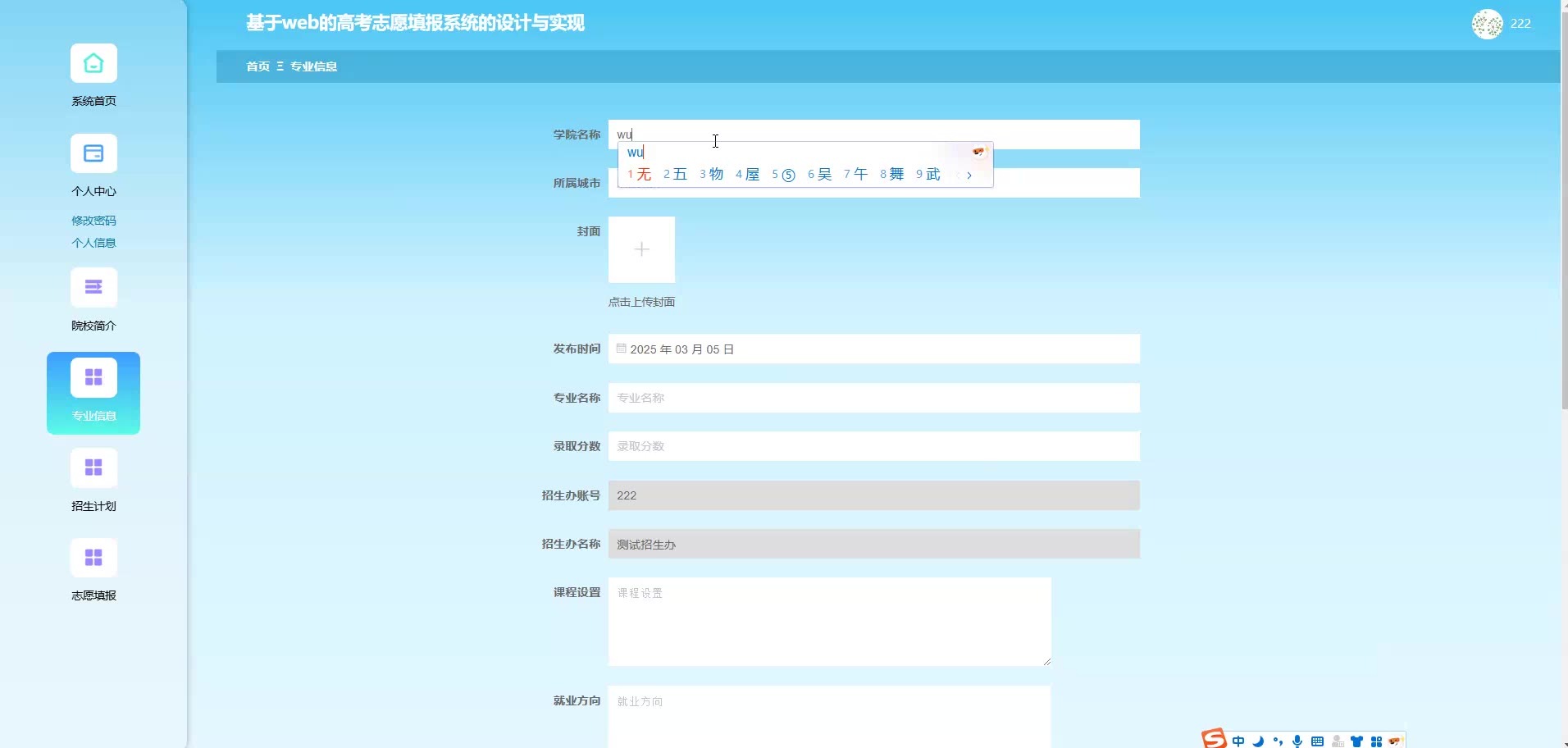
Task: Focus the 专业名称 input field
Action: [874, 398]
